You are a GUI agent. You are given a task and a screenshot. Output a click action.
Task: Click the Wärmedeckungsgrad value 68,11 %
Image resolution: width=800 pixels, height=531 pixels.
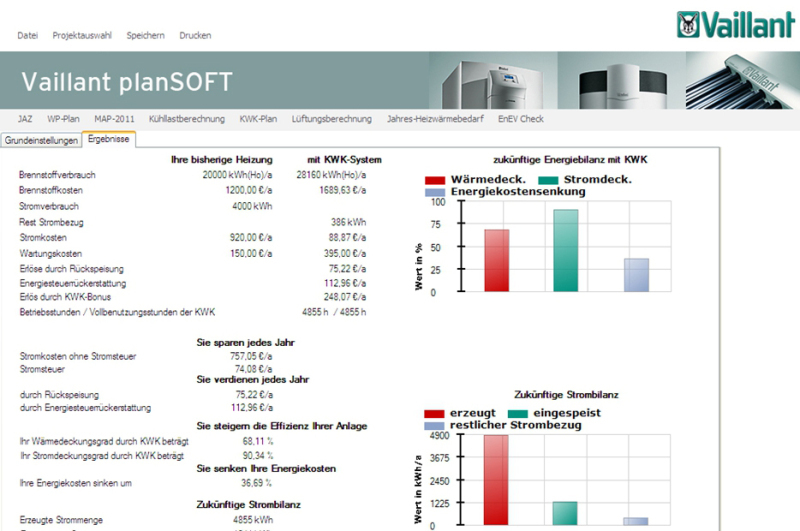pos(258,441)
